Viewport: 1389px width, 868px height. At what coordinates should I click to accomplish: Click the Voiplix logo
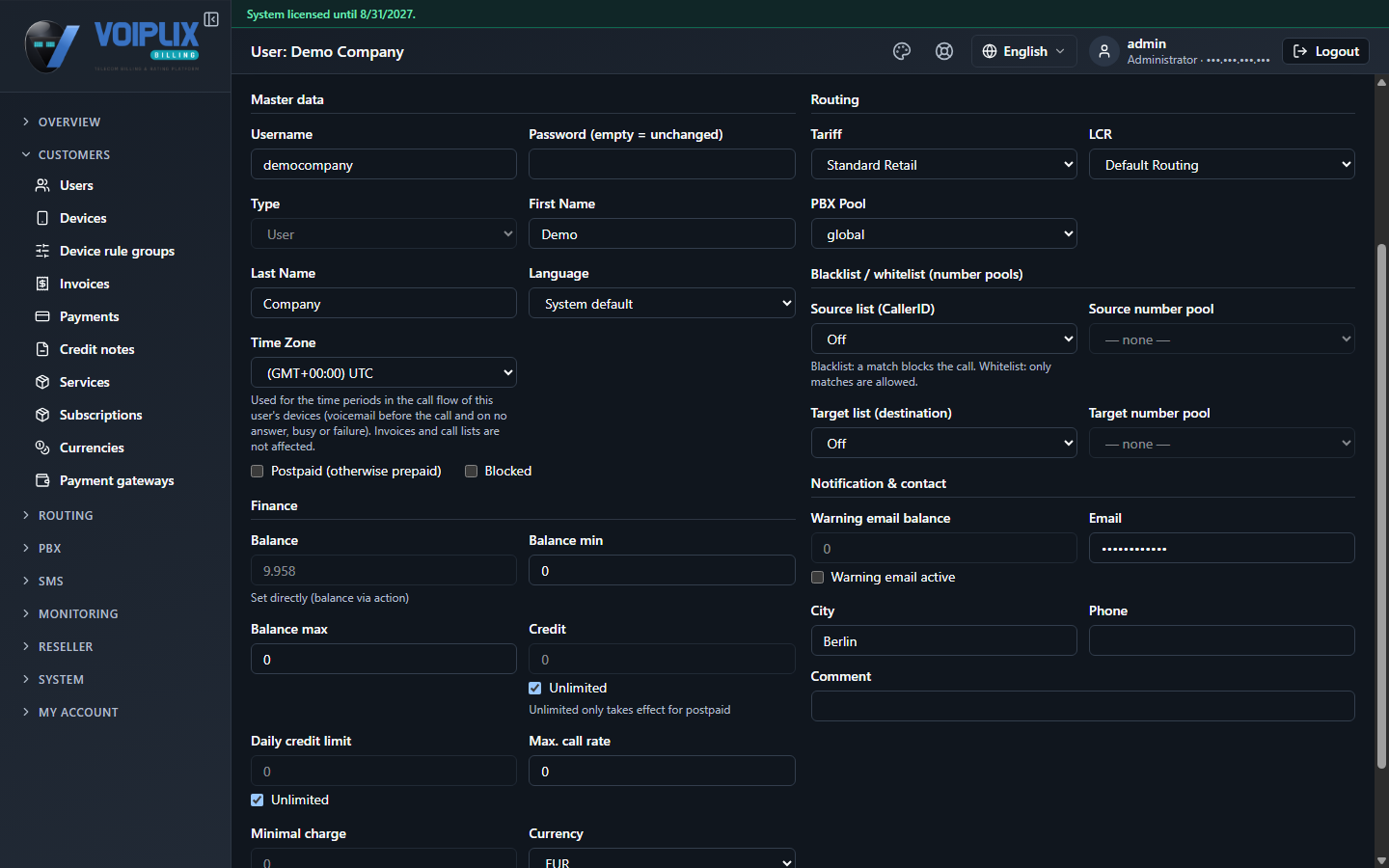click(x=112, y=46)
